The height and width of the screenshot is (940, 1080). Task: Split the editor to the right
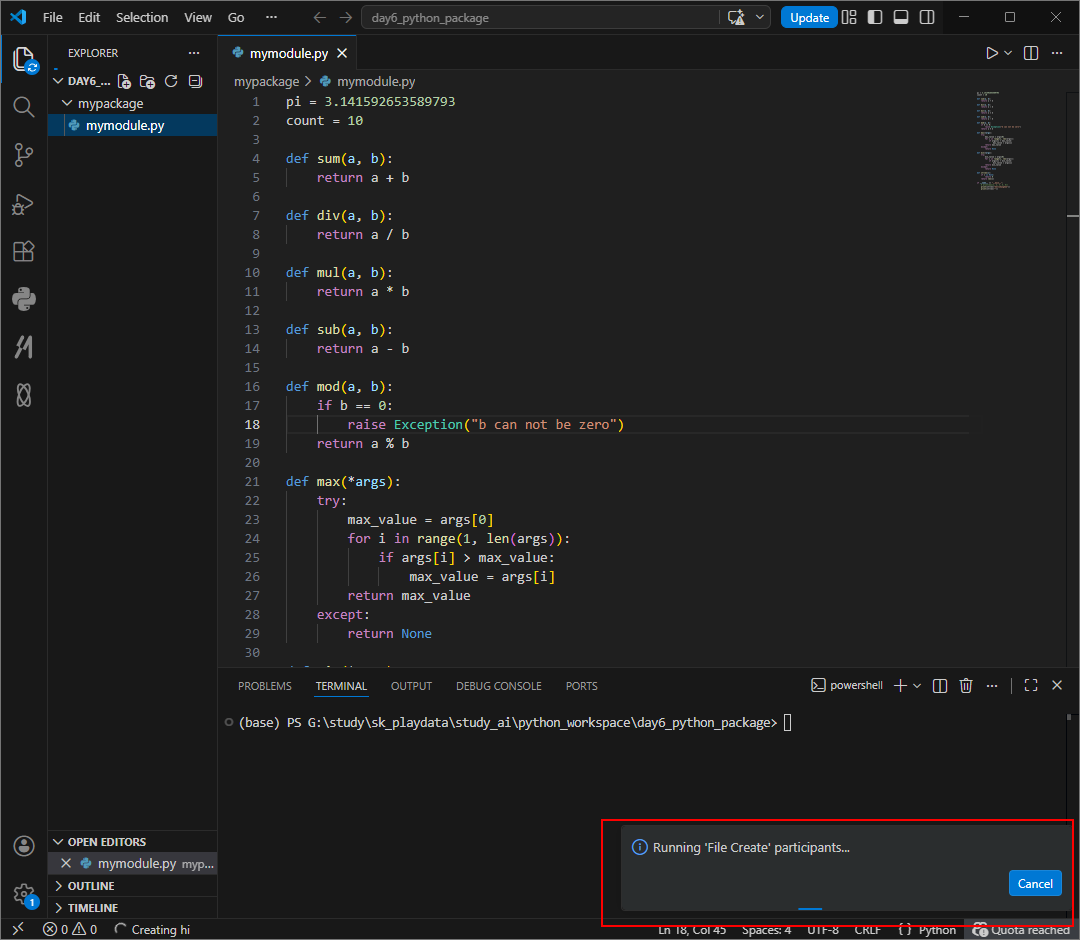(1031, 53)
